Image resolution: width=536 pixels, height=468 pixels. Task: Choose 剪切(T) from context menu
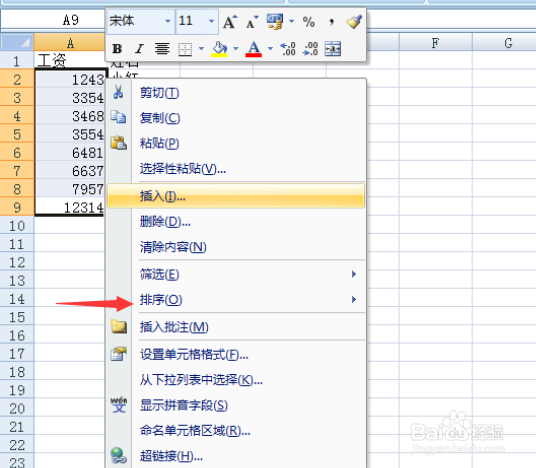click(236, 93)
